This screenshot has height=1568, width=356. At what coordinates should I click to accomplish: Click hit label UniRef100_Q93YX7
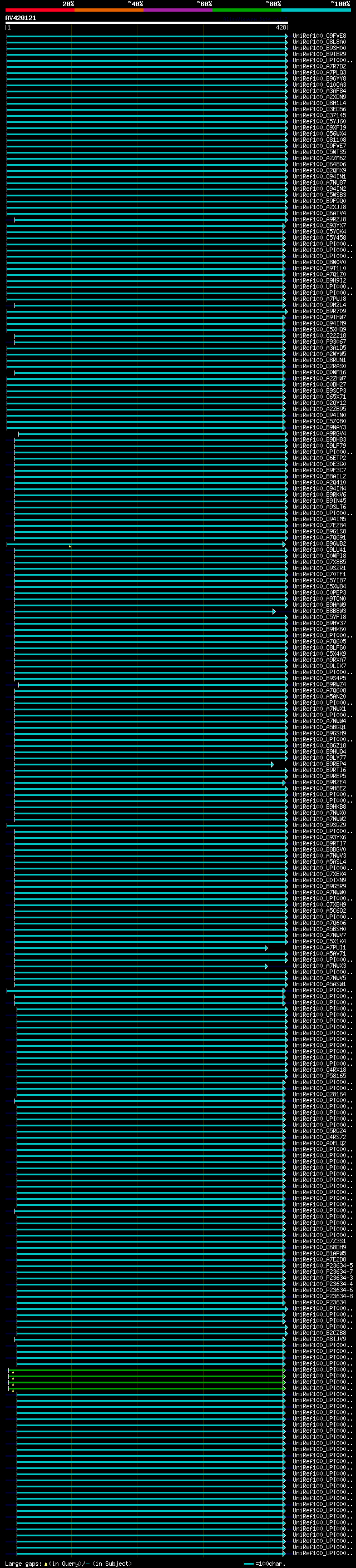click(x=319, y=226)
